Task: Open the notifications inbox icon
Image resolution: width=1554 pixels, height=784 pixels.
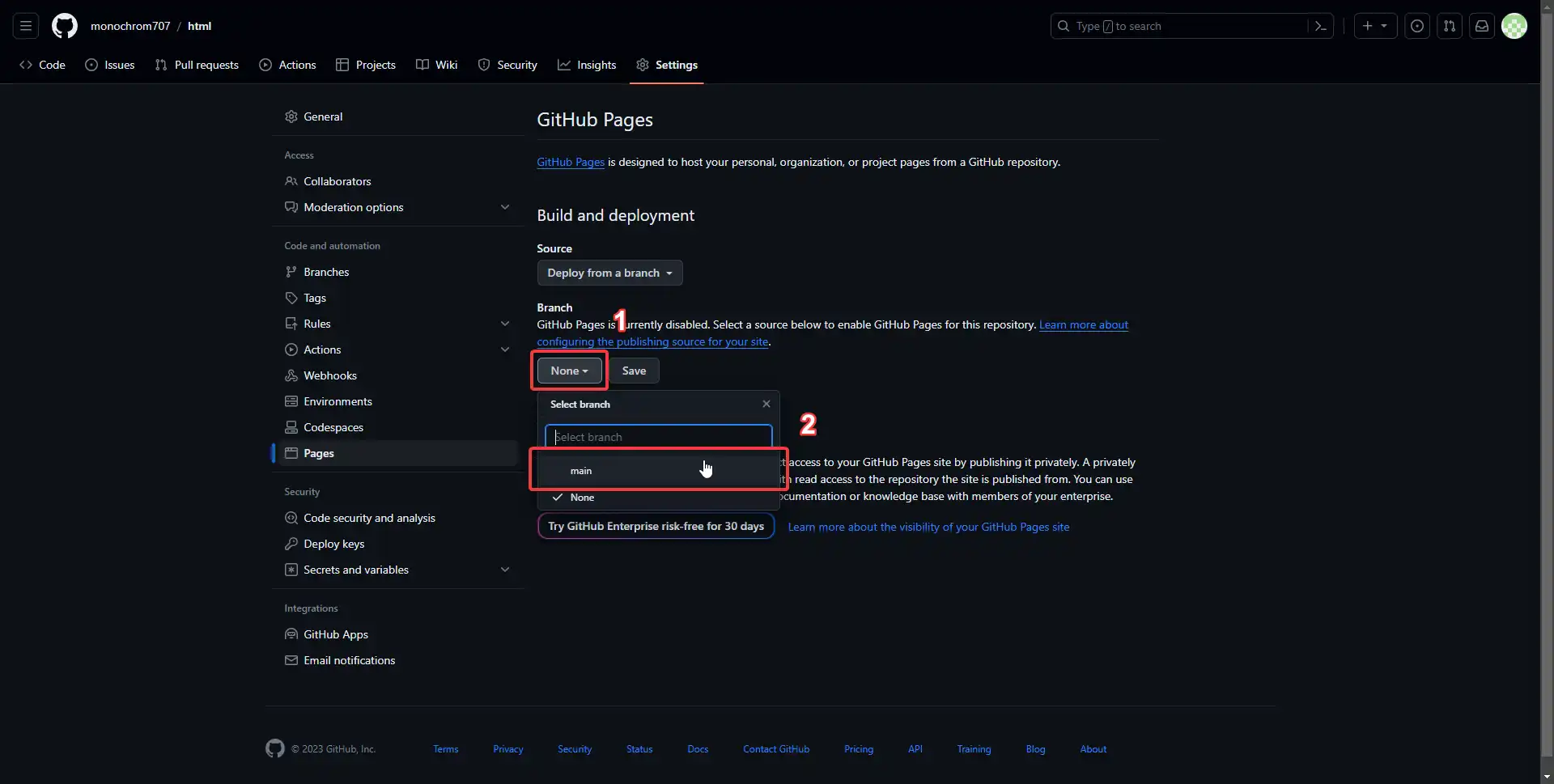Action: pos(1482,26)
